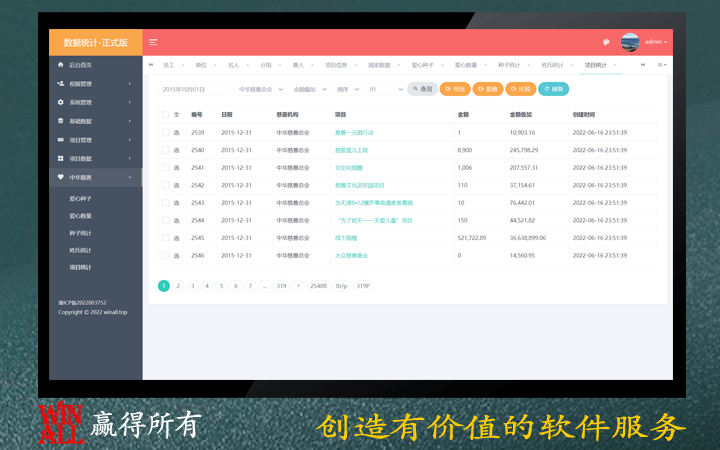Open 种子统计 in the sidebar submenu
Viewport: 720px width, 450px height.
(x=81, y=233)
